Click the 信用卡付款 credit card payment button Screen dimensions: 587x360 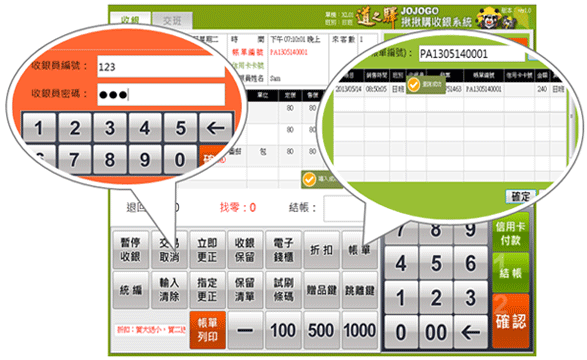coord(511,233)
